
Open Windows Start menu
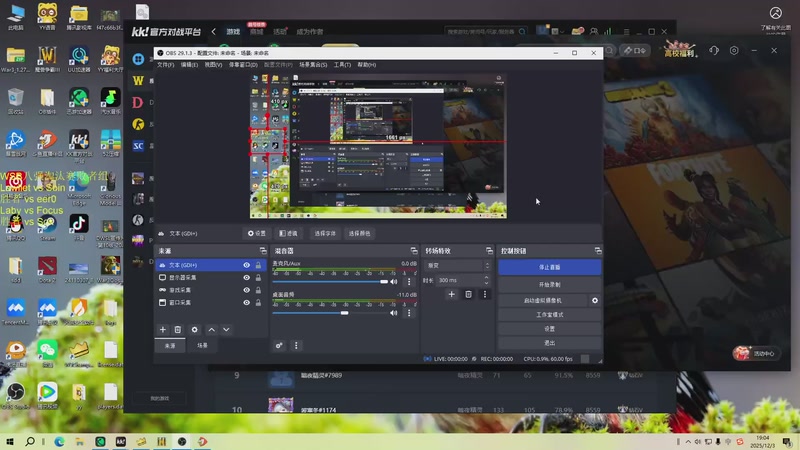10,441
